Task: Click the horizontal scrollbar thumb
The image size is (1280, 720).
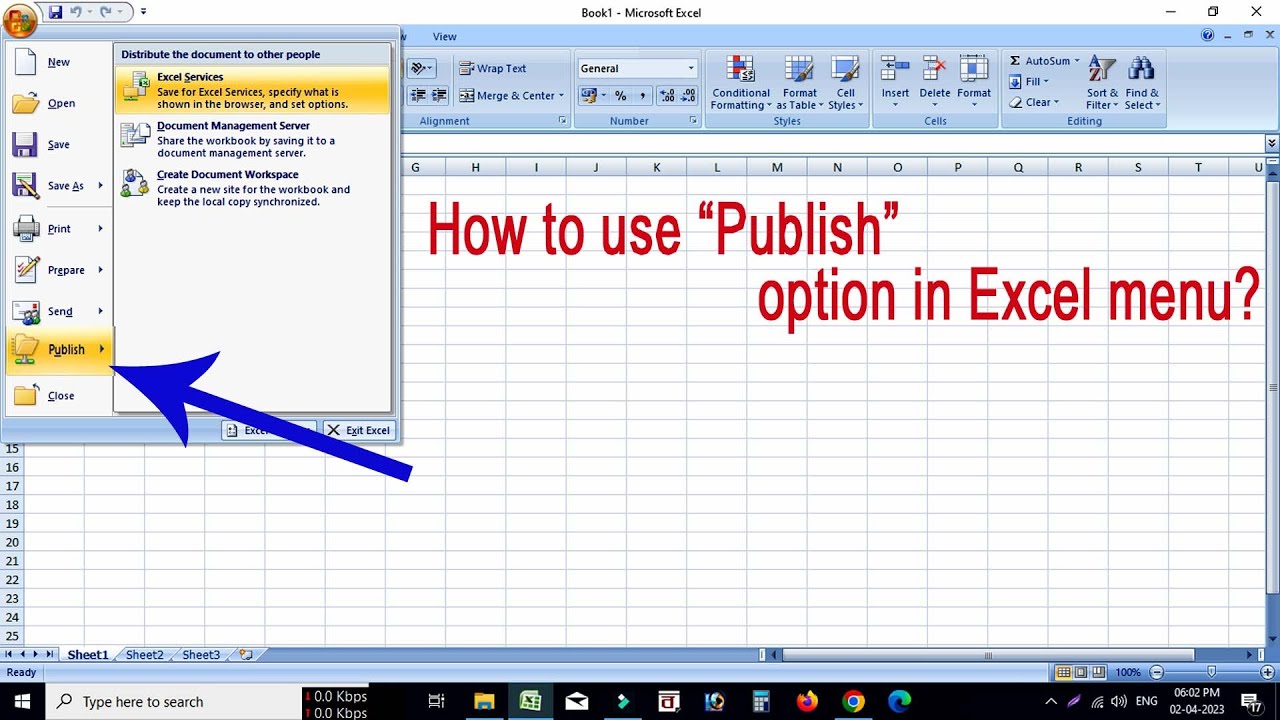Action: point(988,655)
